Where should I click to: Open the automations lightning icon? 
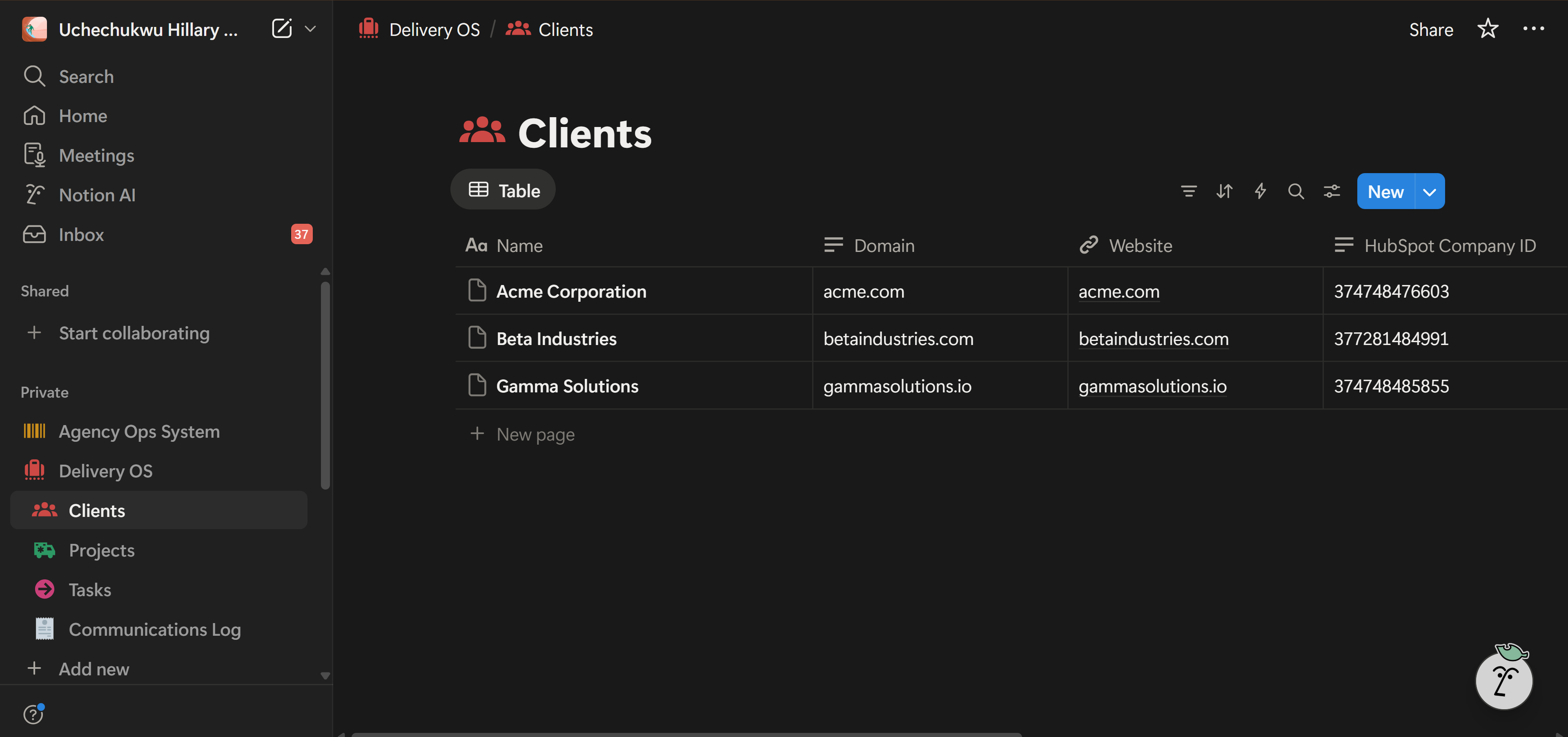point(1260,191)
